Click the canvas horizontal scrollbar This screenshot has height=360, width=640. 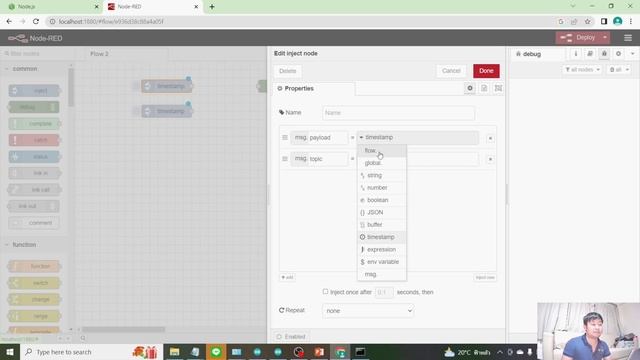click(x=124, y=329)
